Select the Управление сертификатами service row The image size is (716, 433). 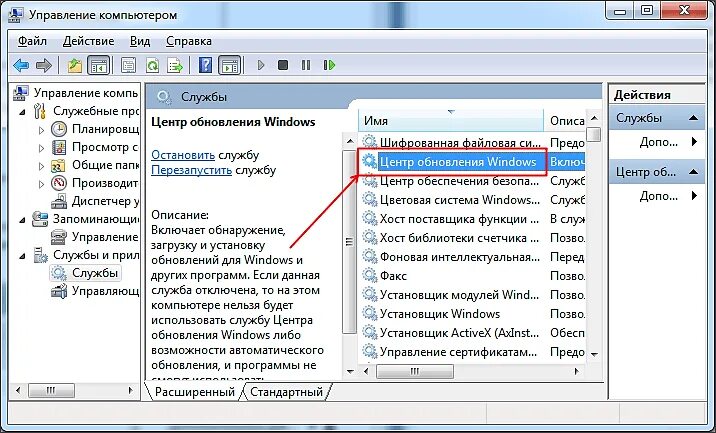click(472, 352)
